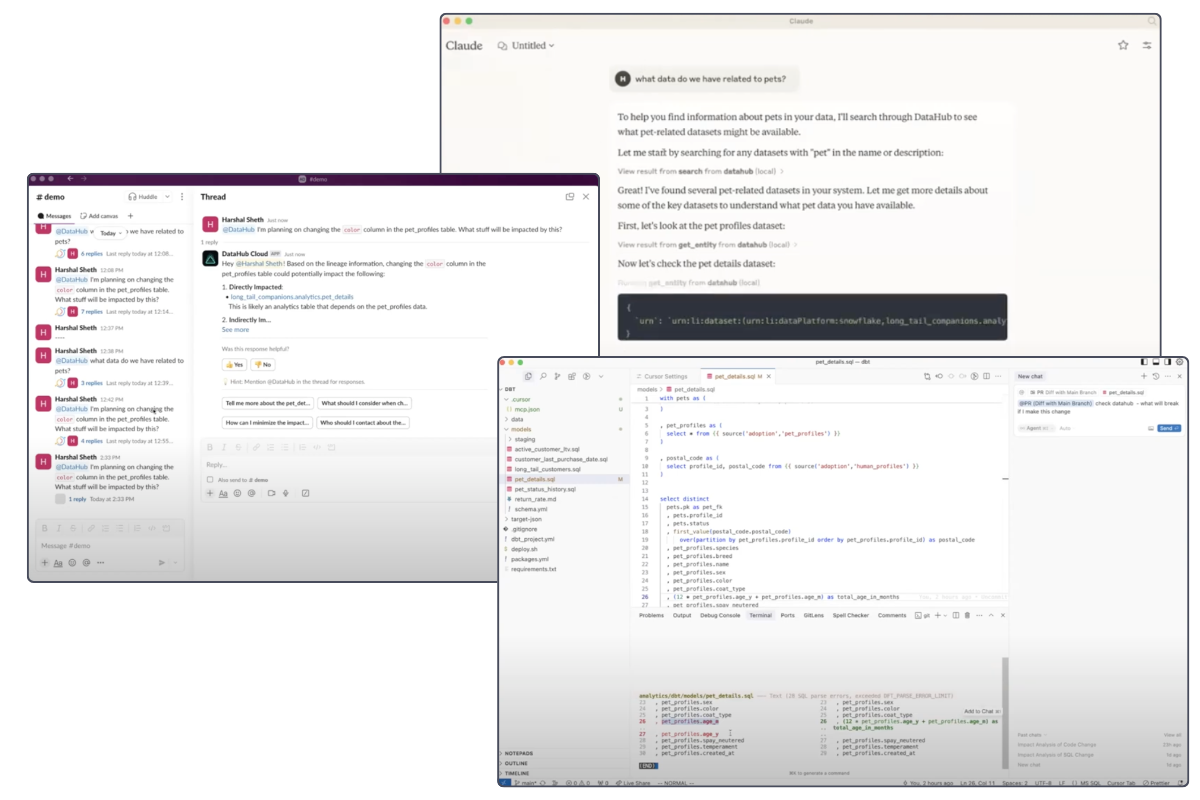Start a new chat with the plus in Cursor

(1144, 376)
